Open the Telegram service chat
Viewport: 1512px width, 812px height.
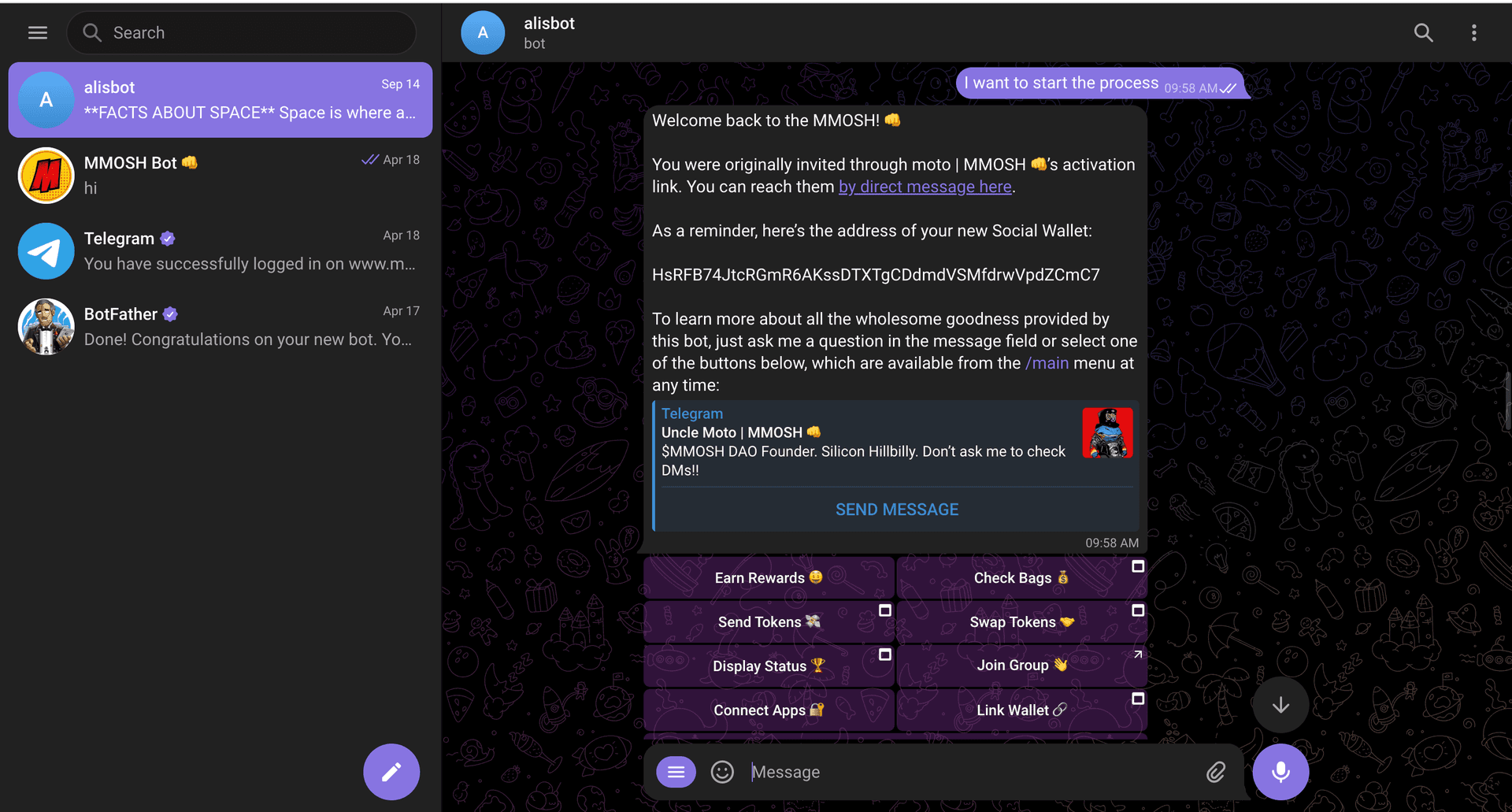220,251
